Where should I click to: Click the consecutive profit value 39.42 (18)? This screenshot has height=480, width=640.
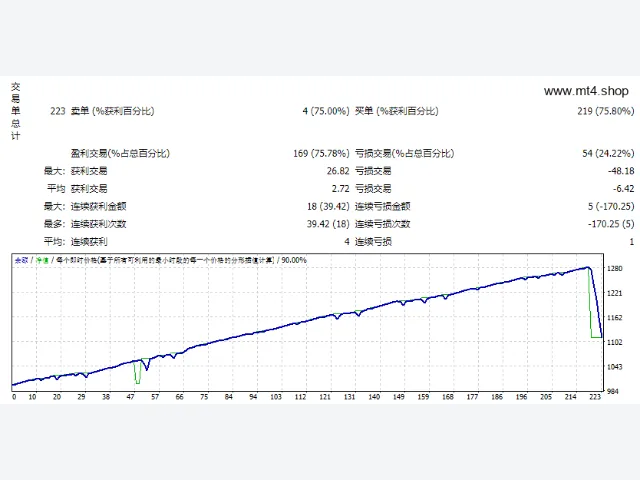[328, 224]
